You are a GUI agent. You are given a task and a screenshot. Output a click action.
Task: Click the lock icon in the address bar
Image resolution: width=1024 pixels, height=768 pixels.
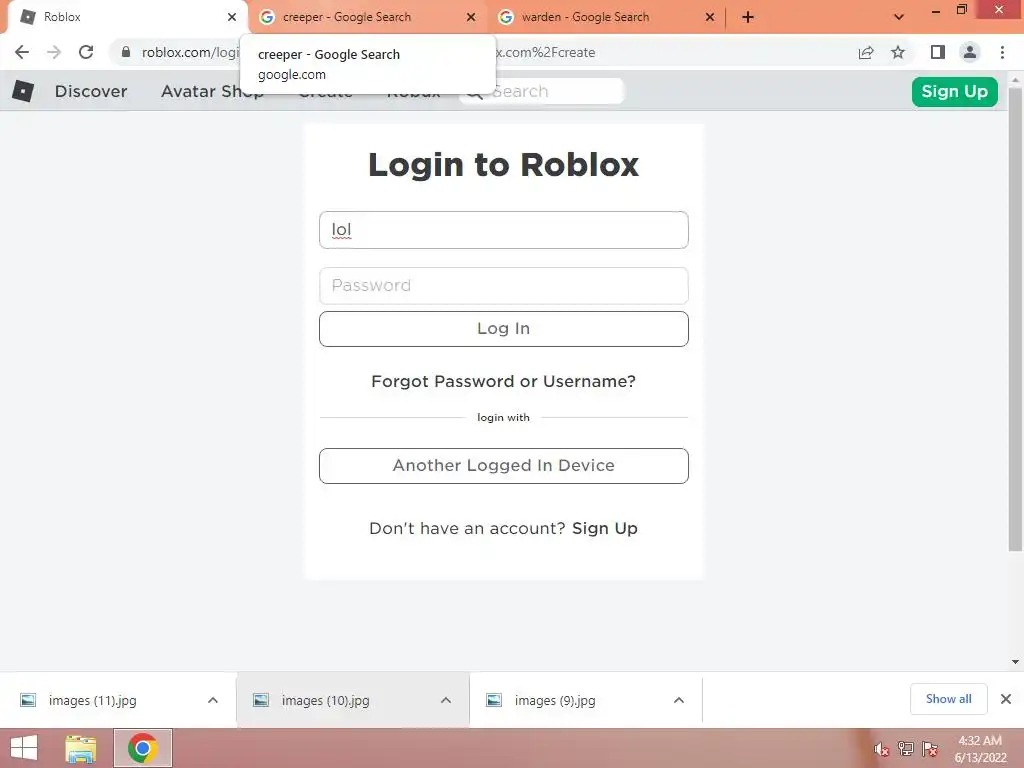[x=126, y=52]
